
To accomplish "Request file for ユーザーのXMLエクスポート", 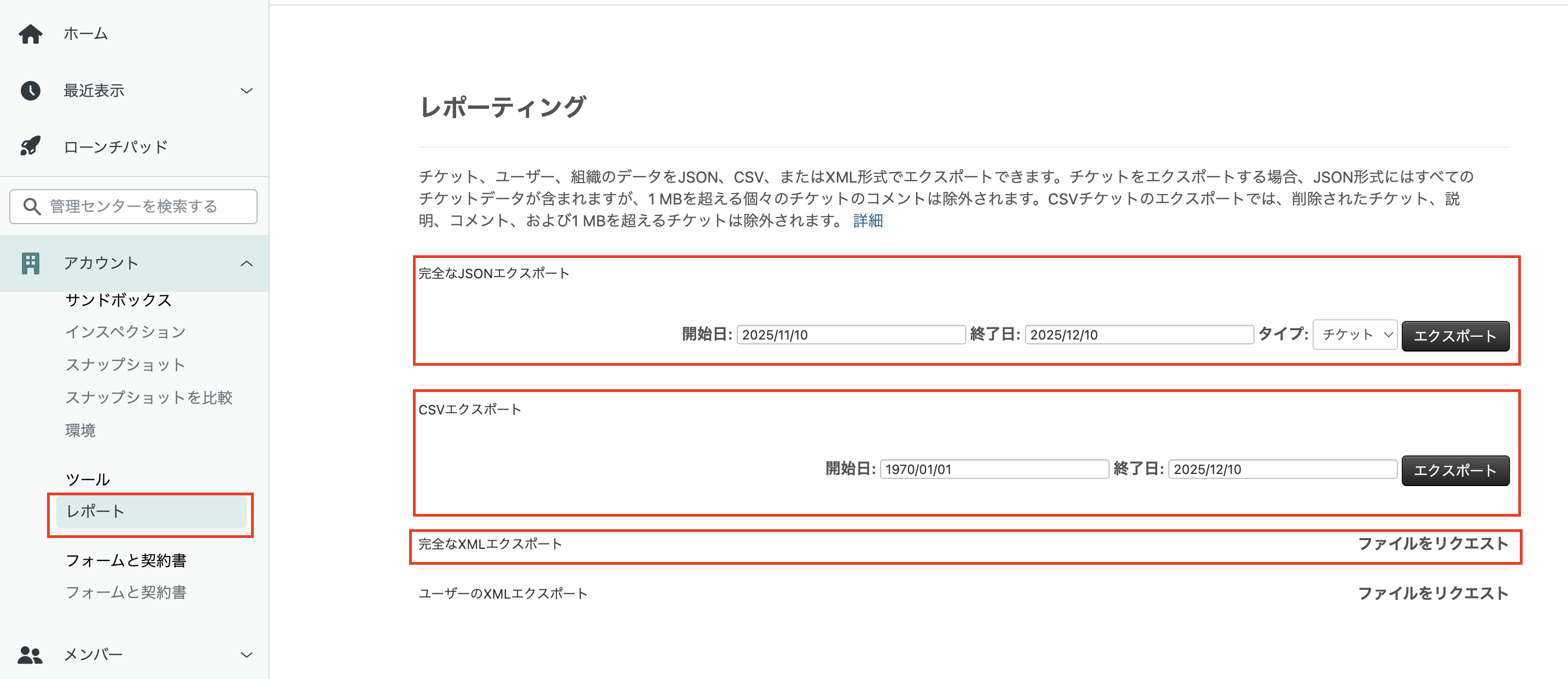I will point(1433,593).
